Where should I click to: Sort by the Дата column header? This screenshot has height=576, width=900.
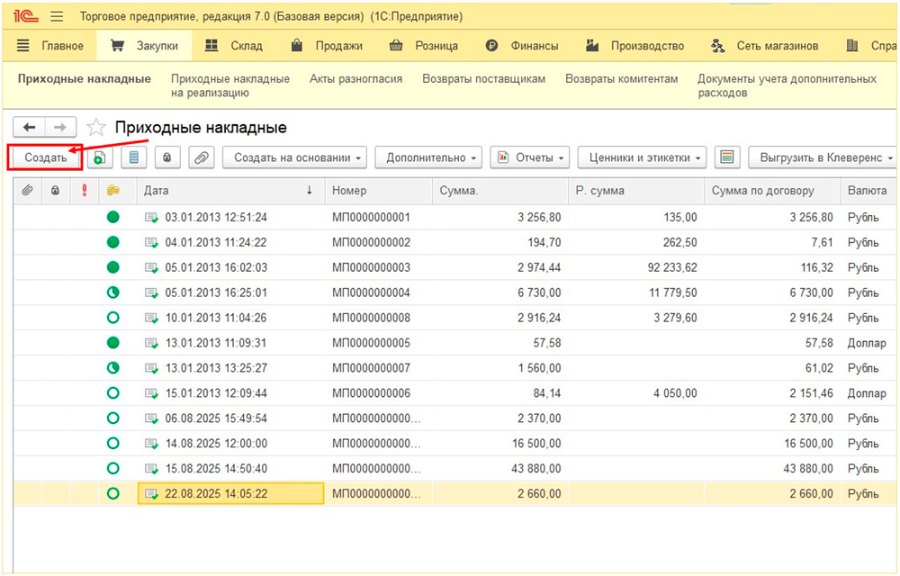[x=231, y=190]
